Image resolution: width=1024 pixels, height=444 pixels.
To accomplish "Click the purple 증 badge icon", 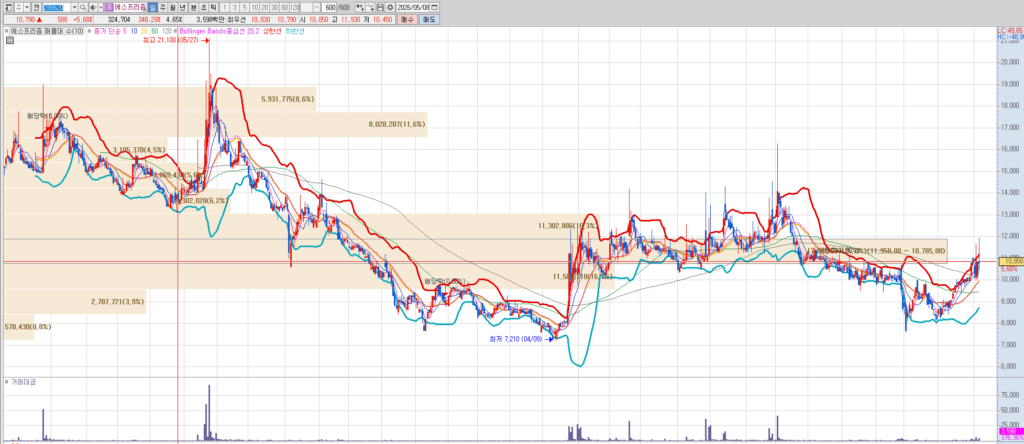I will pyautogui.click(x=109, y=7).
